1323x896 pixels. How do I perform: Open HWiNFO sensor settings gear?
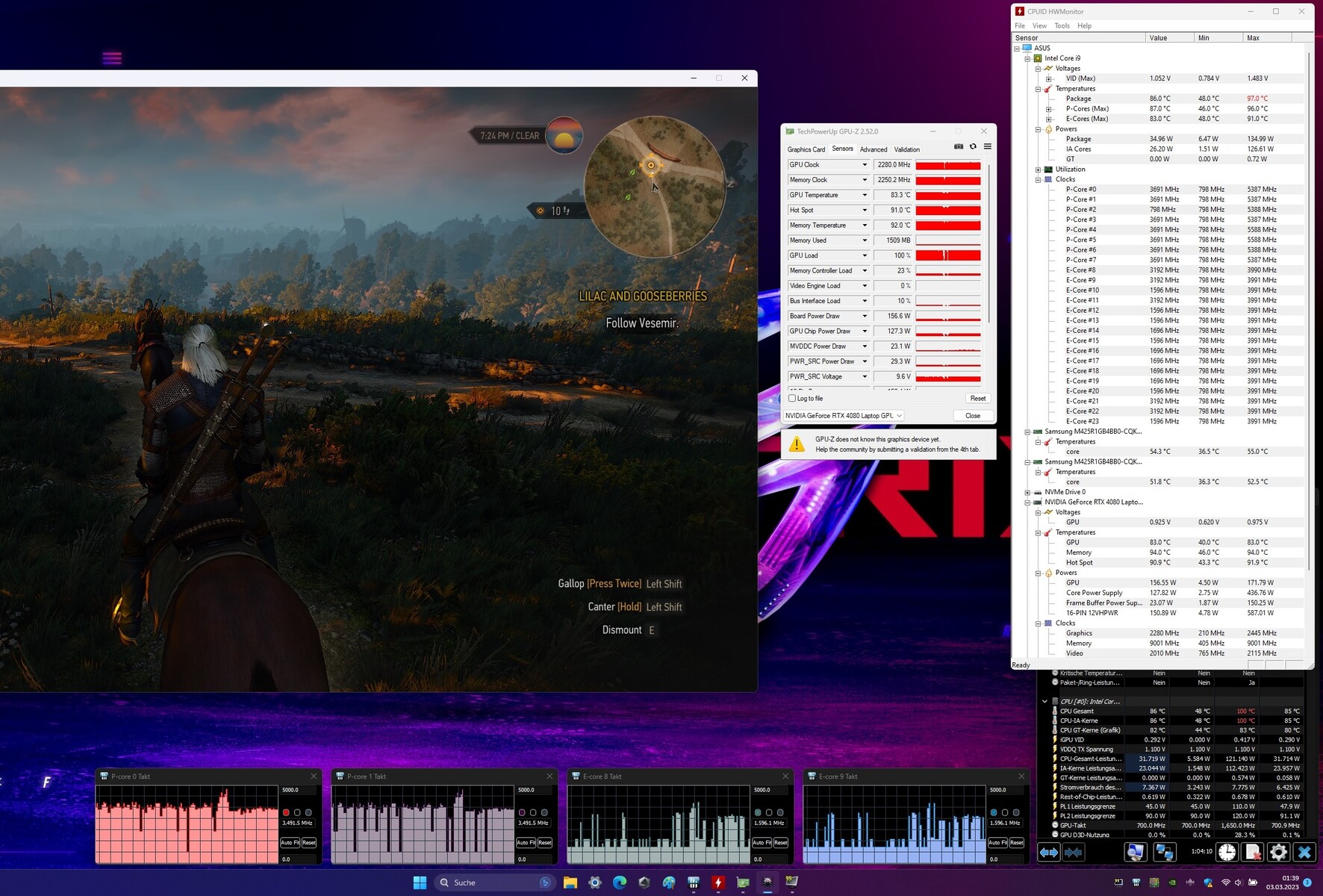tap(1278, 852)
